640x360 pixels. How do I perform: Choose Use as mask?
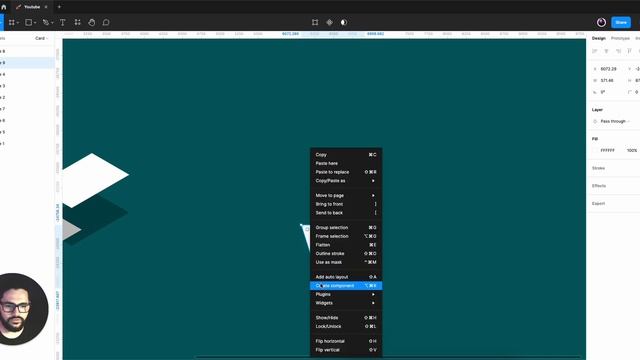point(346,262)
